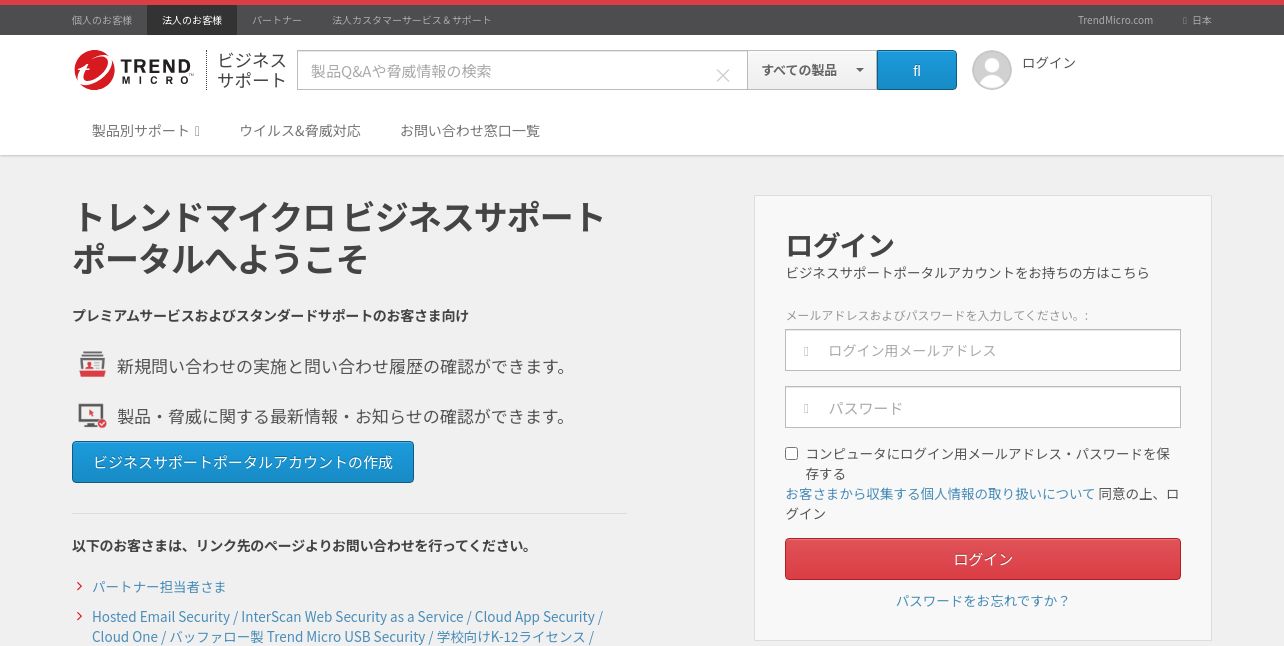Switch to 個人のお客様 tab
Viewport: 1284px width, 646px height.
click(x=102, y=20)
